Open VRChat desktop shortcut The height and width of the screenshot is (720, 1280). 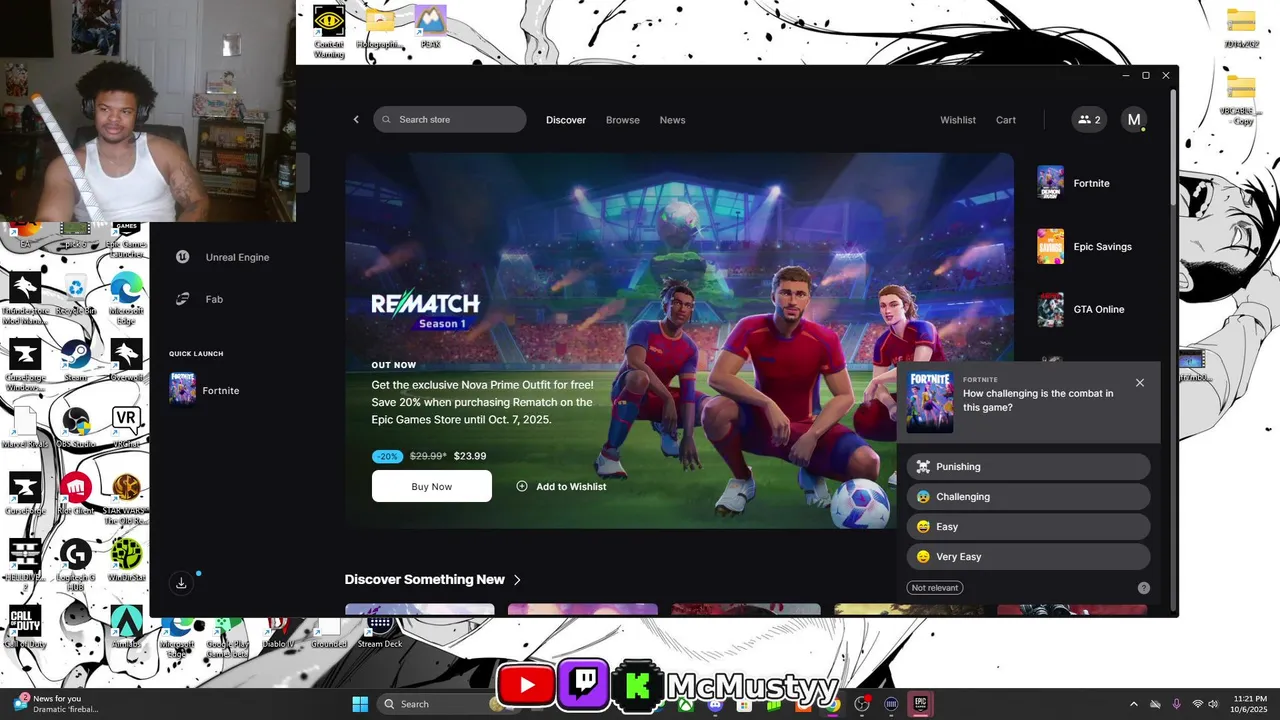(x=126, y=427)
